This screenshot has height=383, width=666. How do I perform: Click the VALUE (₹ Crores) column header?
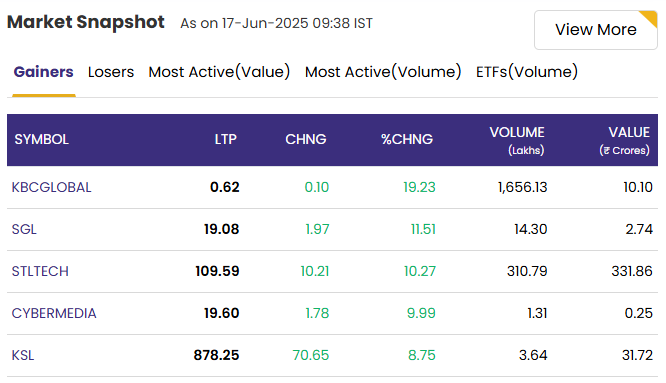[x=624, y=141]
